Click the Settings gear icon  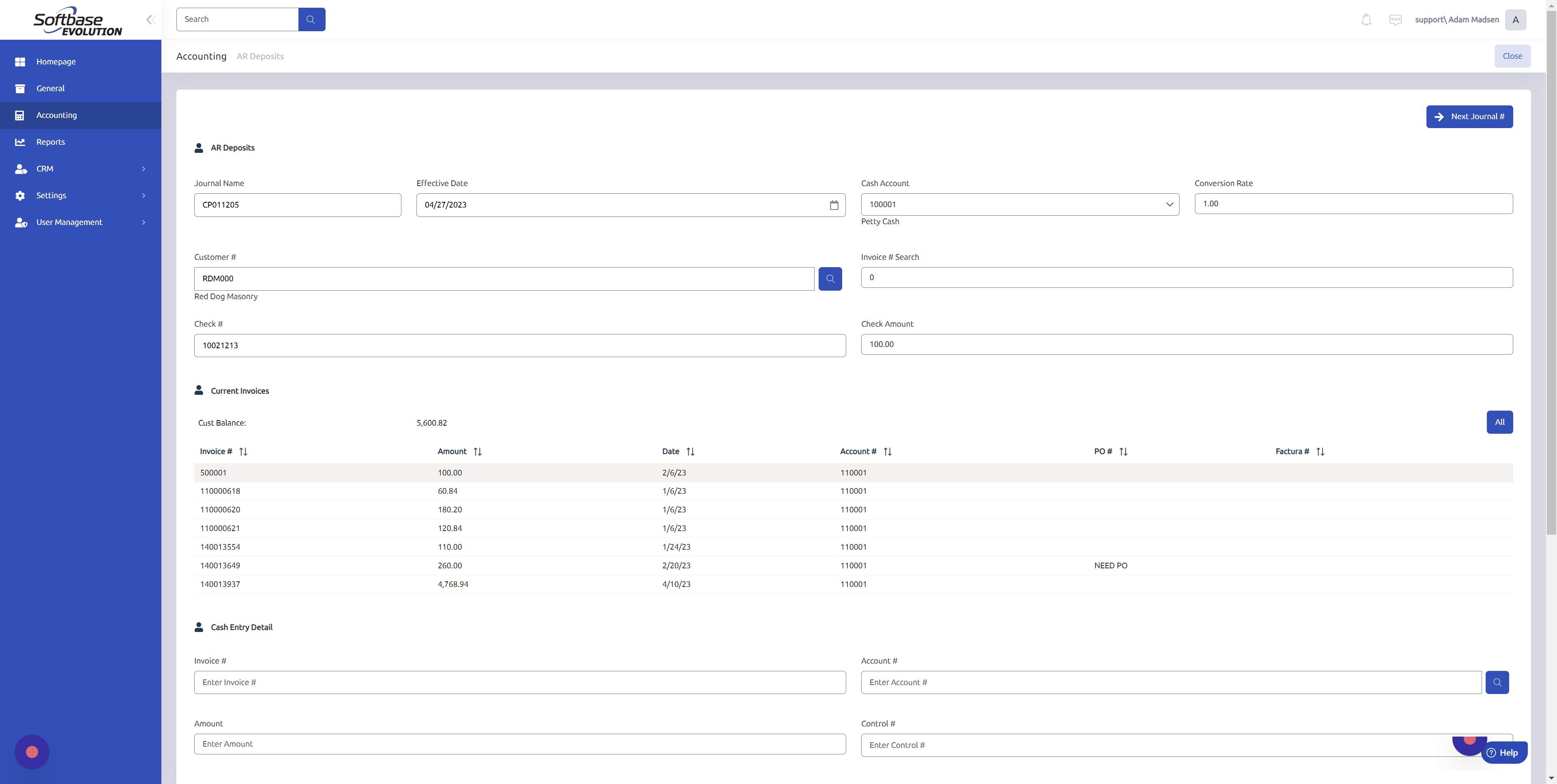(20, 195)
